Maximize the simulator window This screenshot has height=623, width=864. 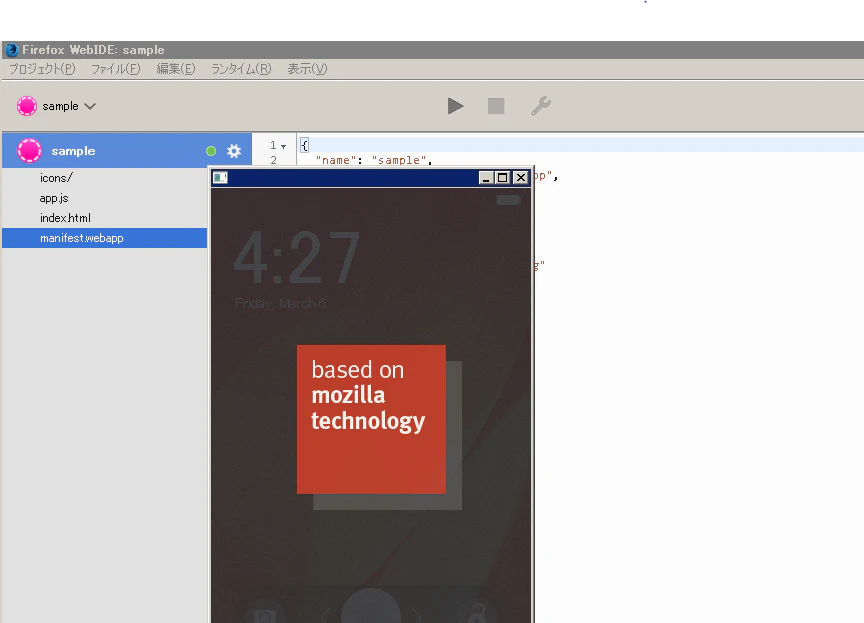coord(503,177)
